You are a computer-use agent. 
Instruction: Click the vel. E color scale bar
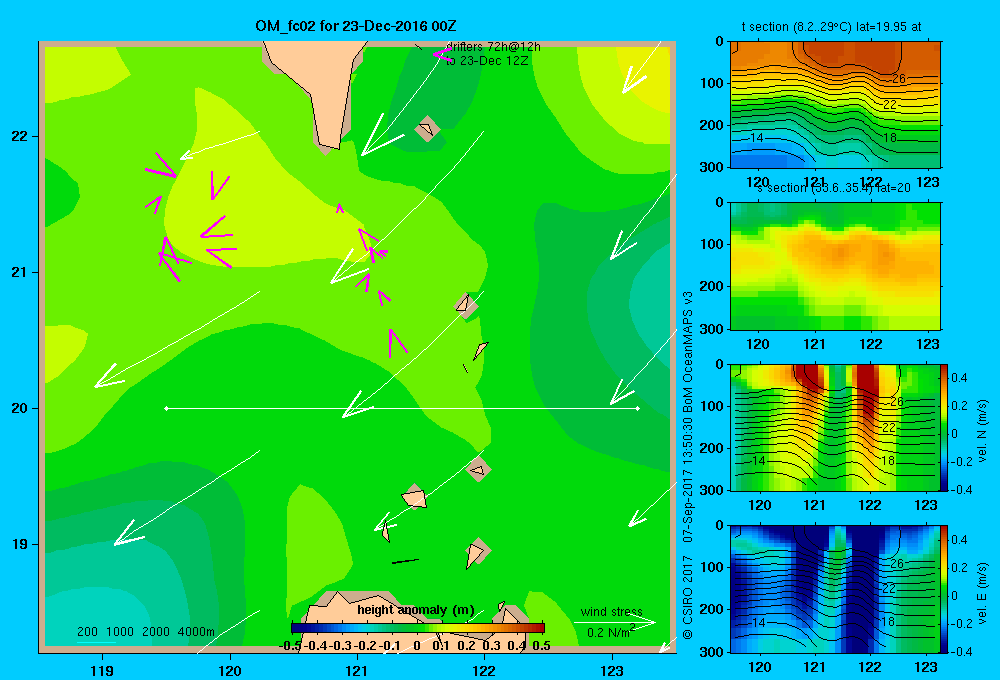945,589
